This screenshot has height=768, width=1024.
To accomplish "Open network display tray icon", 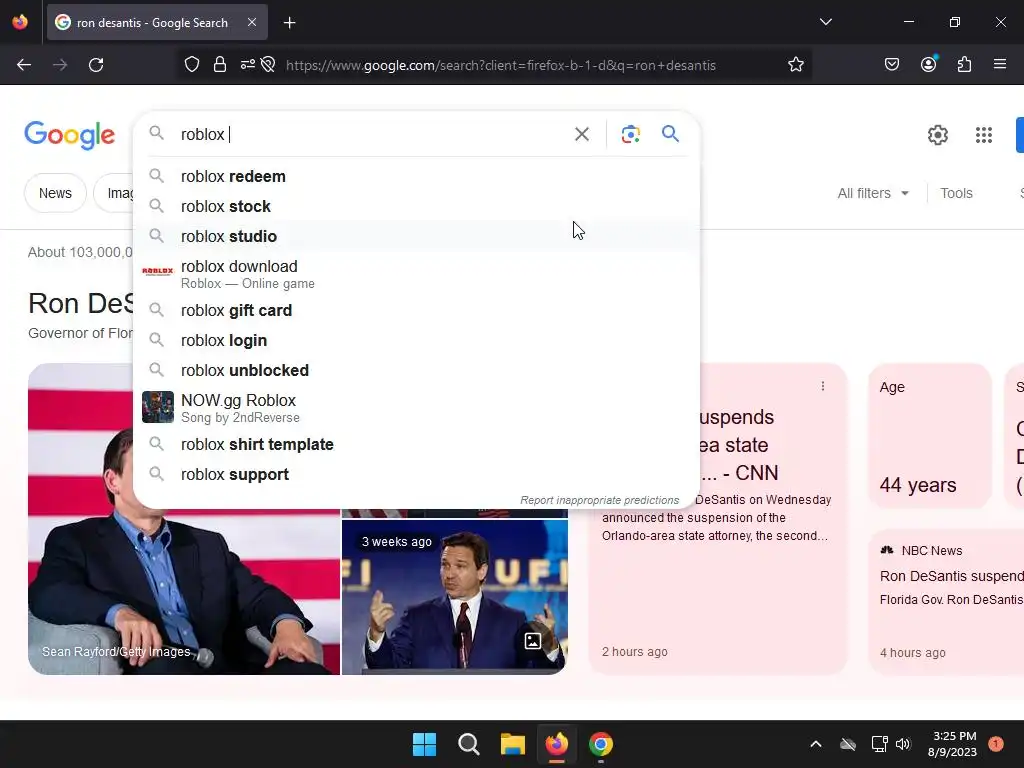I will click(879, 744).
